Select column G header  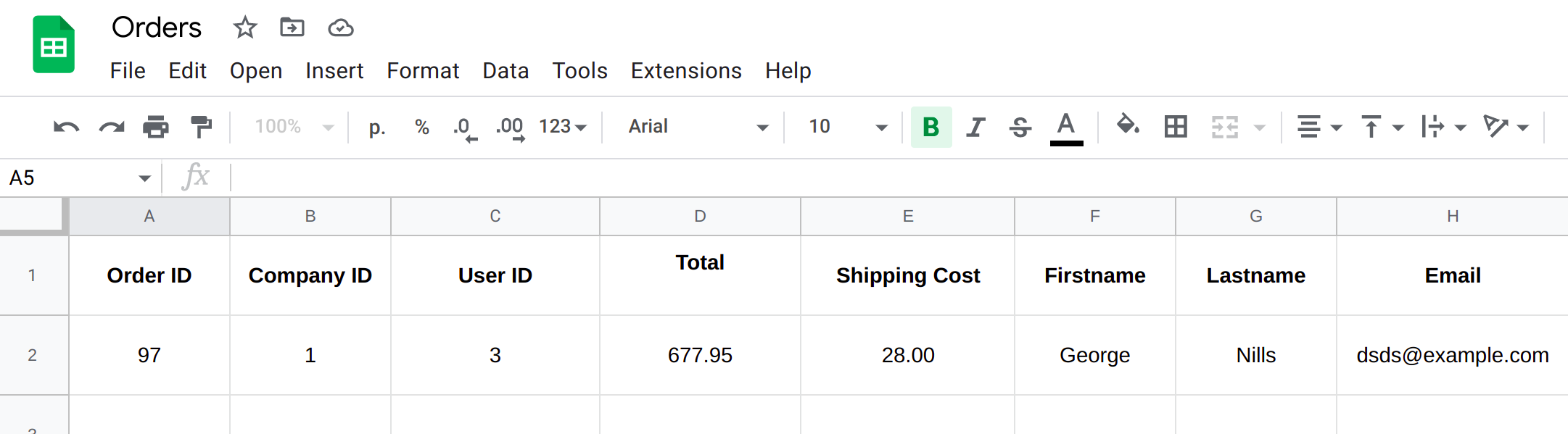[x=1256, y=217]
